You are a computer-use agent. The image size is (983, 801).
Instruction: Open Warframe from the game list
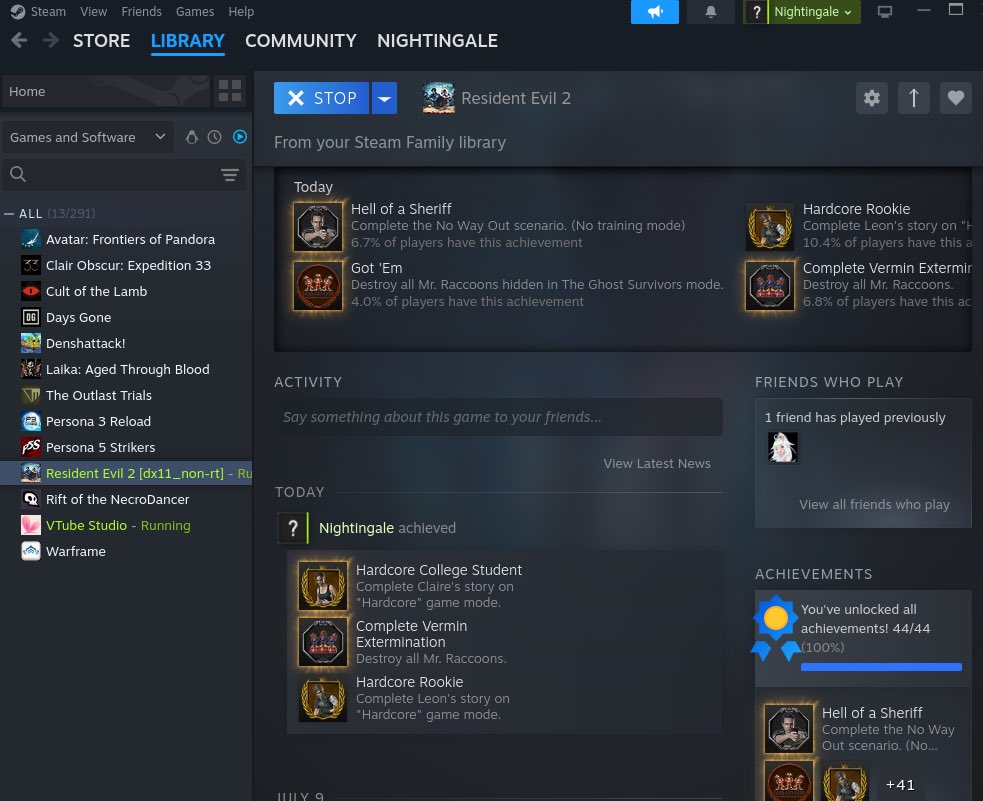(x=126, y=552)
